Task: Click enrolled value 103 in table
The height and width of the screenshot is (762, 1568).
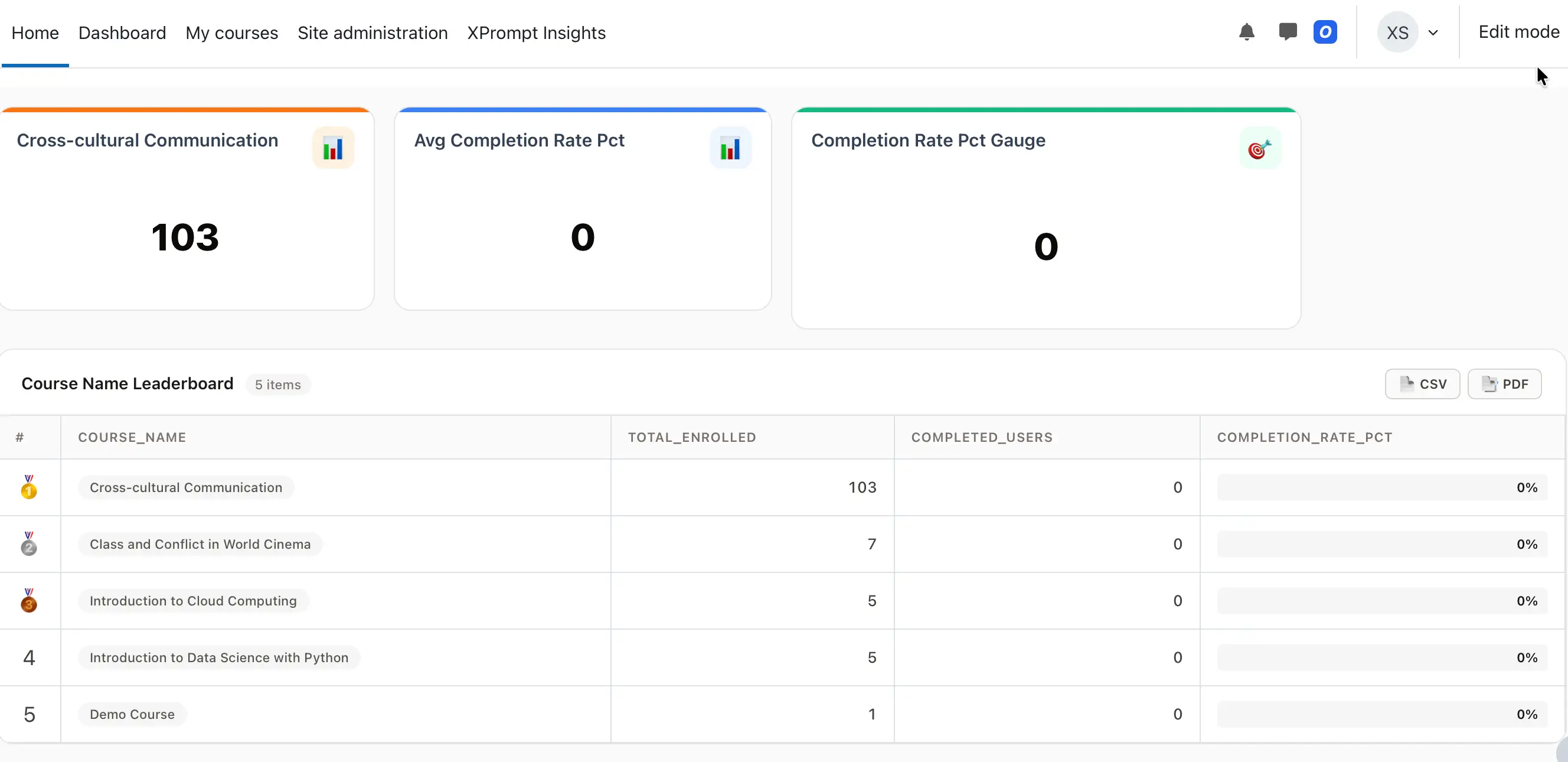Action: (863, 487)
